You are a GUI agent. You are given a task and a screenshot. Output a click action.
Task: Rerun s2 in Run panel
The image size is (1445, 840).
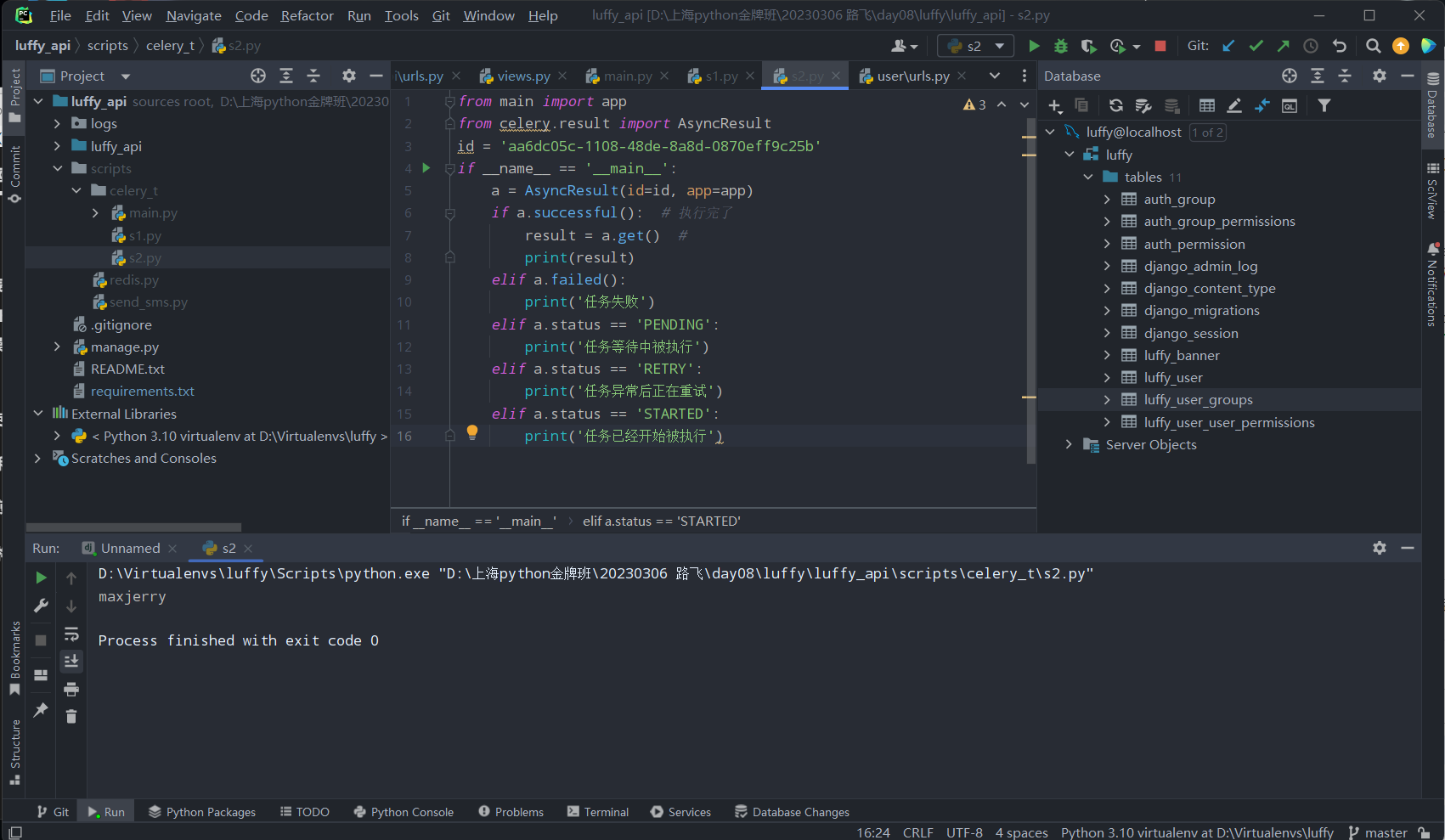coord(41,578)
